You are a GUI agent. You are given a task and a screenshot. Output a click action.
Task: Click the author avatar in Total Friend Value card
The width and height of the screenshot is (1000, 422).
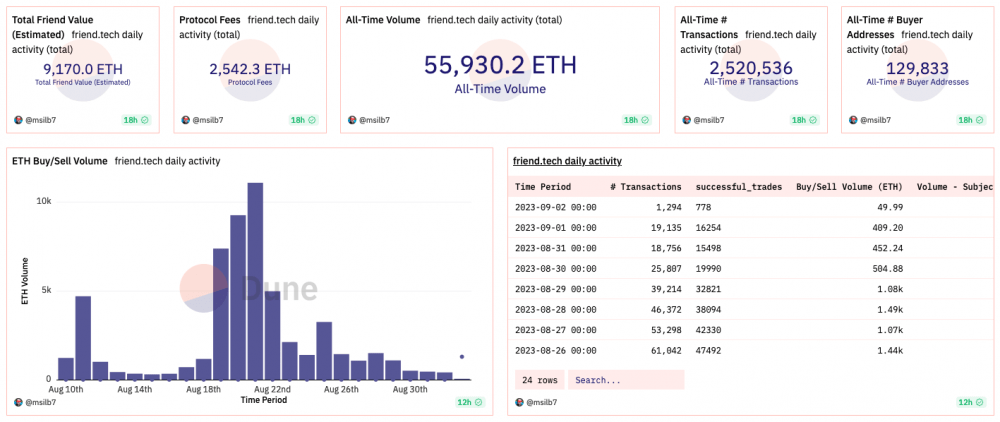[17, 120]
